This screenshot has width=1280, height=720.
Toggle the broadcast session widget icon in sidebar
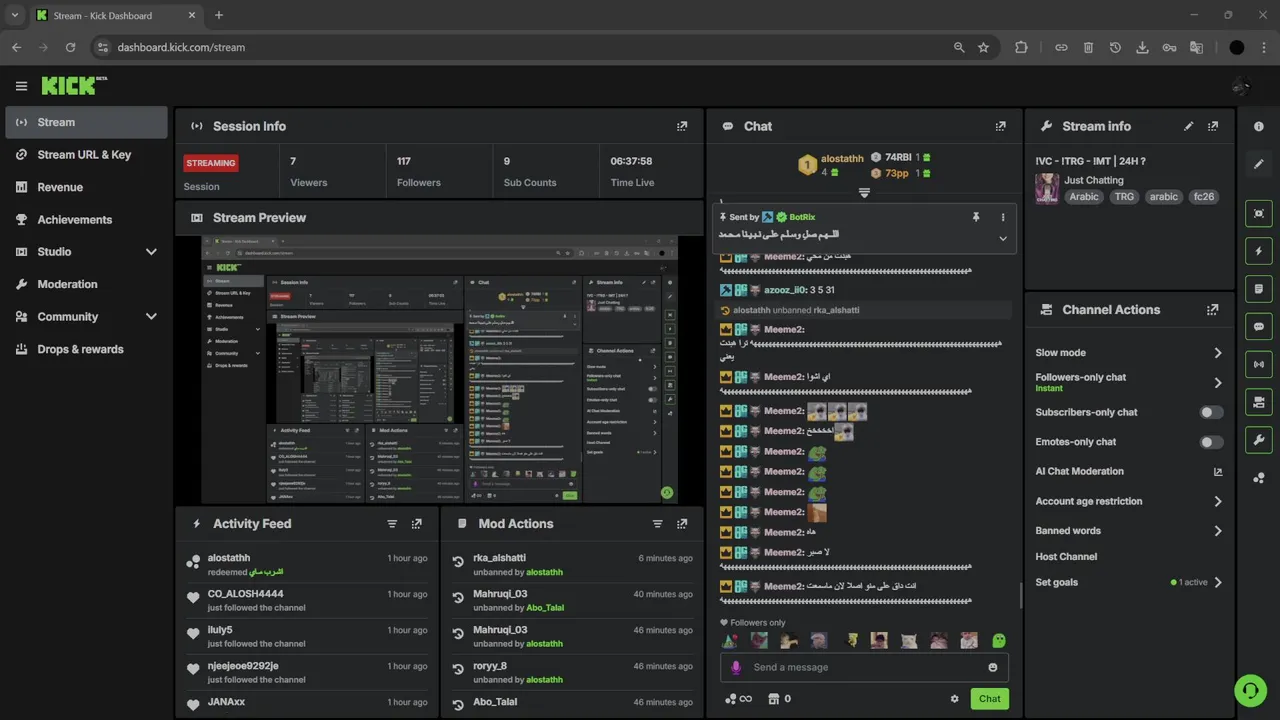(x=1259, y=364)
